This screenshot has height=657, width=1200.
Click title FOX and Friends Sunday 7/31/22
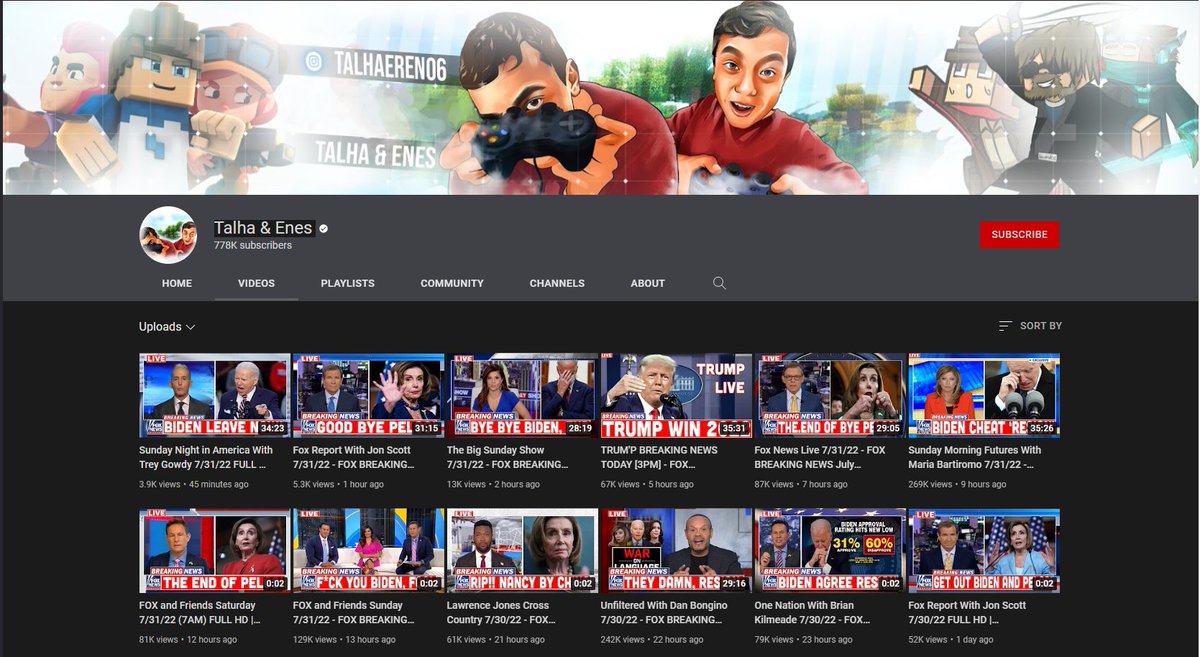[x=353, y=612]
